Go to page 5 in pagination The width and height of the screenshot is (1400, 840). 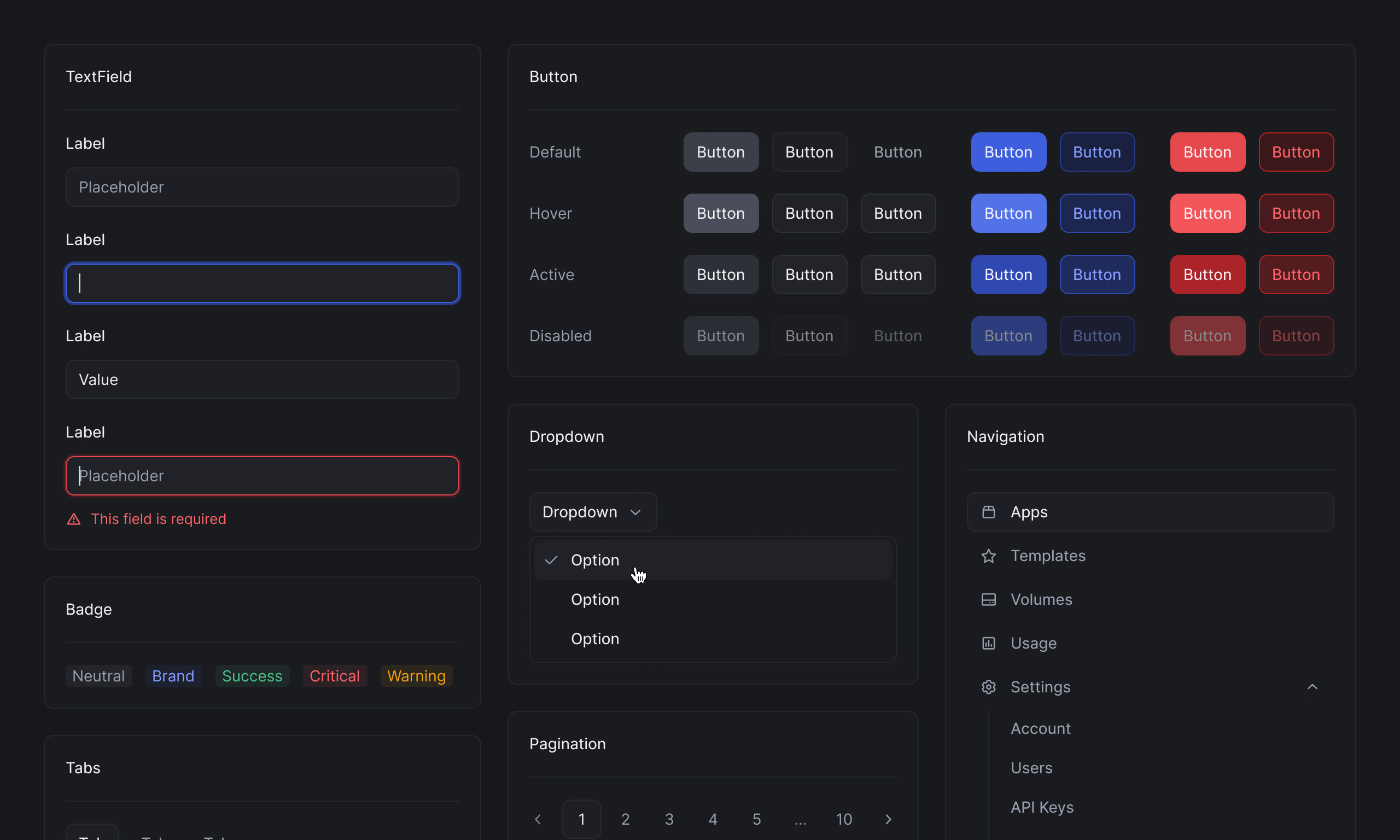[756, 819]
